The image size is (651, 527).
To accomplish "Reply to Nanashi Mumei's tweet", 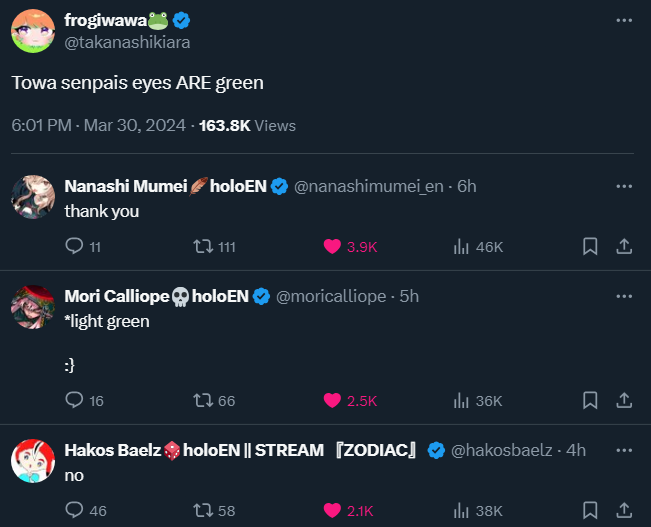I will point(74,247).
